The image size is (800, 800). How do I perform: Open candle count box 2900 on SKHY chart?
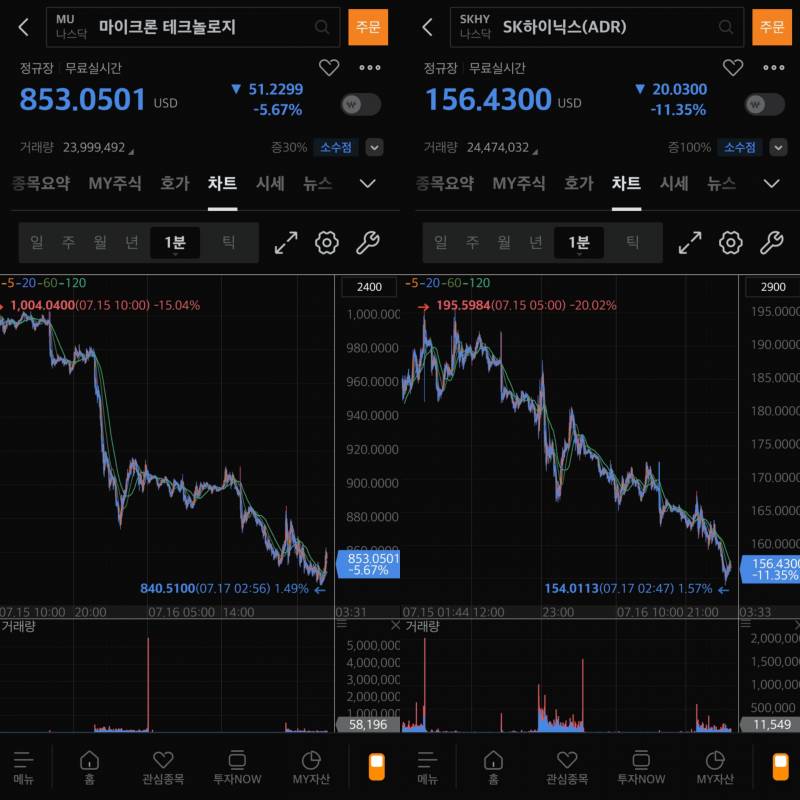tap(772, 287)
